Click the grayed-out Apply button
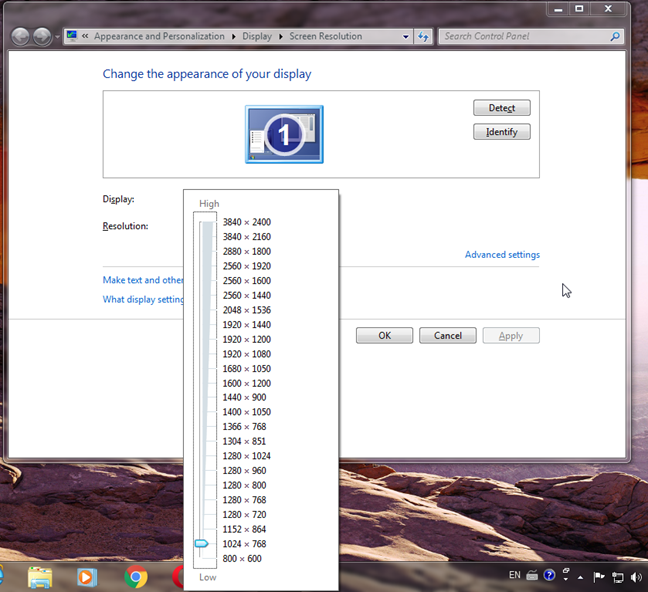The width and height of the screenshot is (648, 592). click(511, 336)
